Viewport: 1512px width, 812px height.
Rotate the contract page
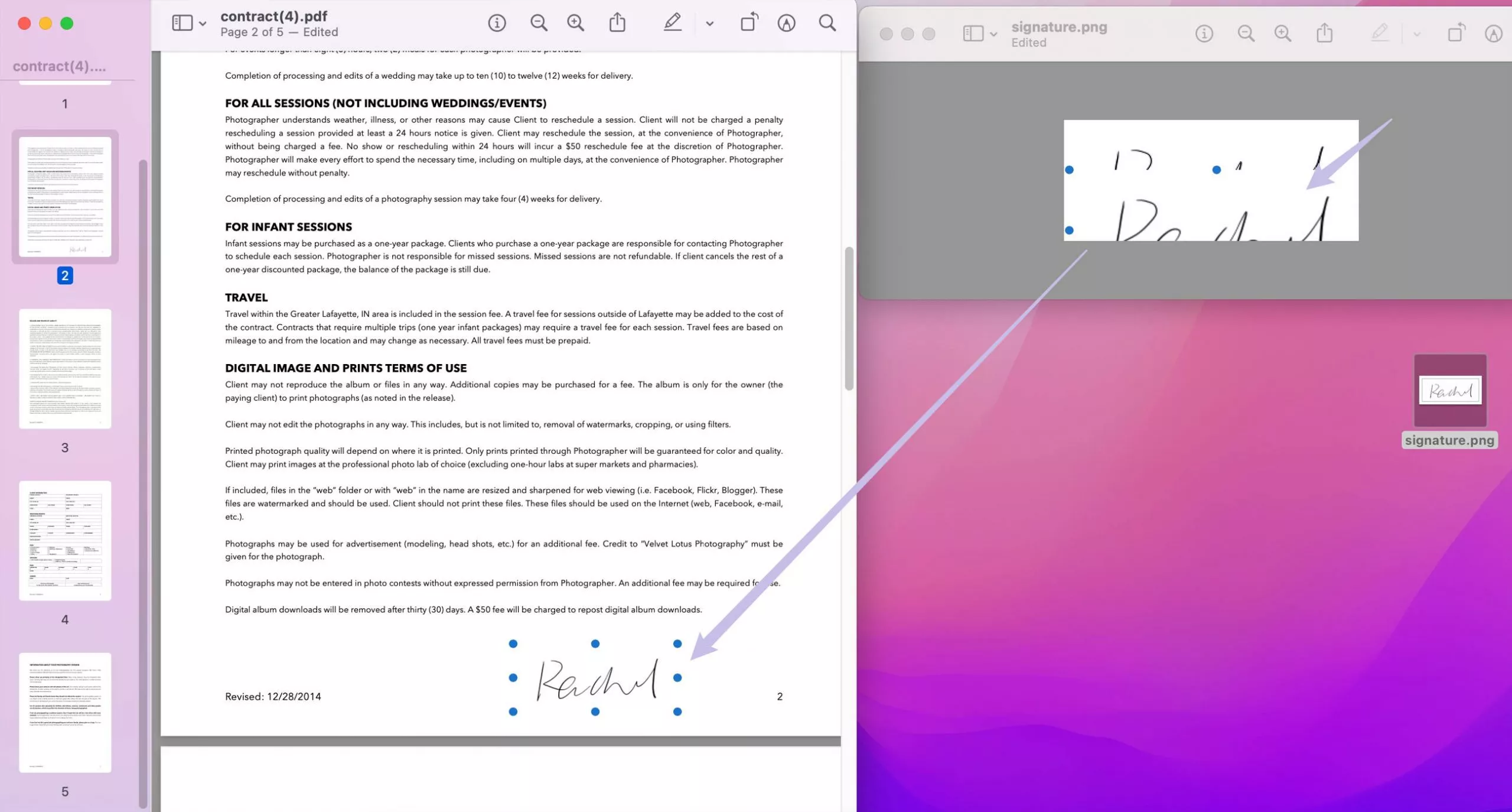tap(749, 22)
